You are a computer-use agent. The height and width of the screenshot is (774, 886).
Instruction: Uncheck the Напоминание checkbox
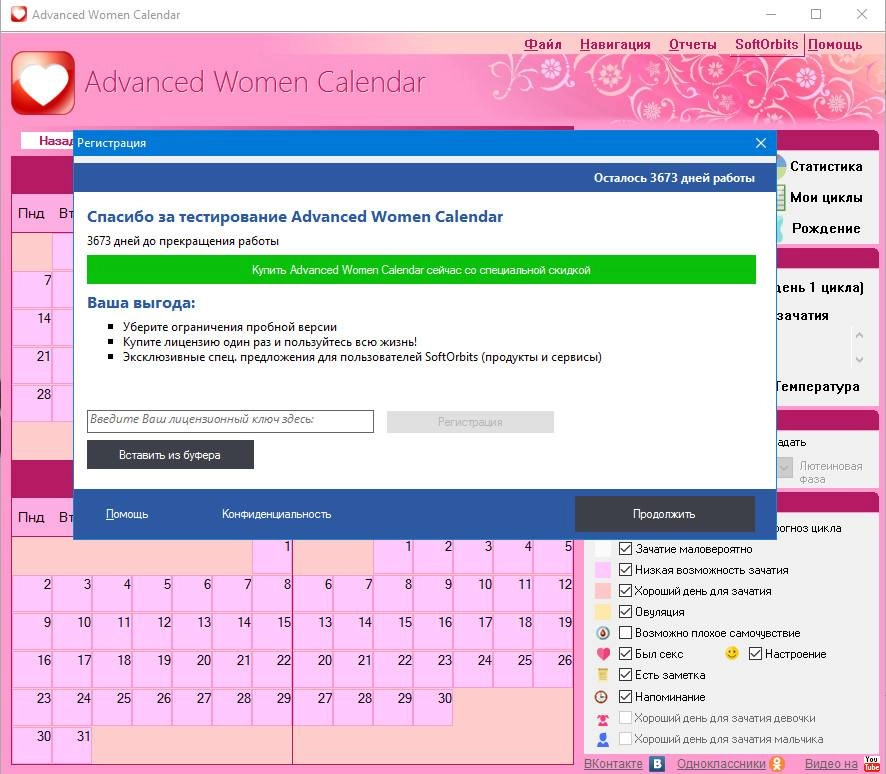click(x=625, y=697)
